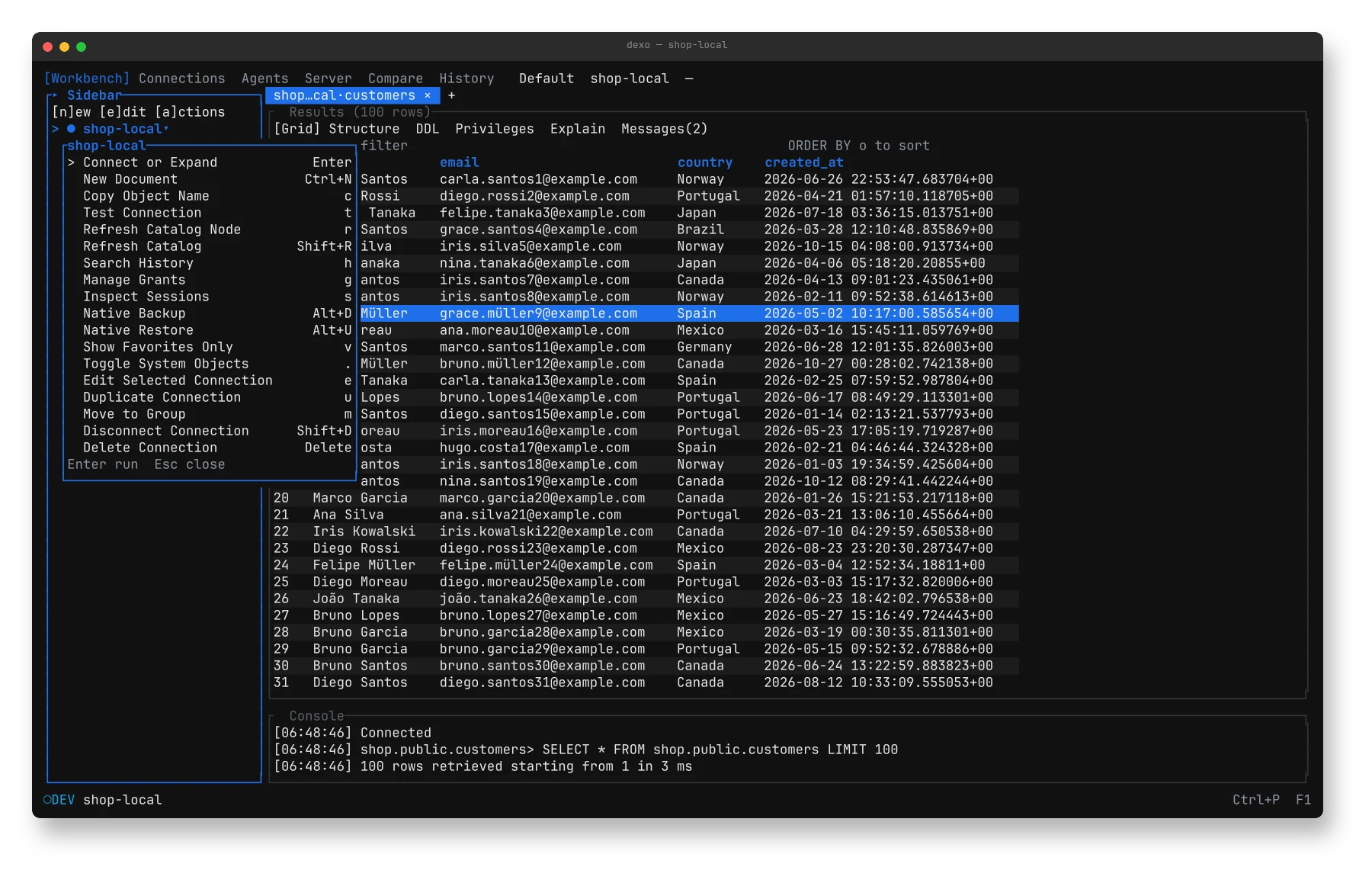View the Messages(2) tab
Image resolution: width=1372 pixels, height=883 pixels.
[665, 129]
